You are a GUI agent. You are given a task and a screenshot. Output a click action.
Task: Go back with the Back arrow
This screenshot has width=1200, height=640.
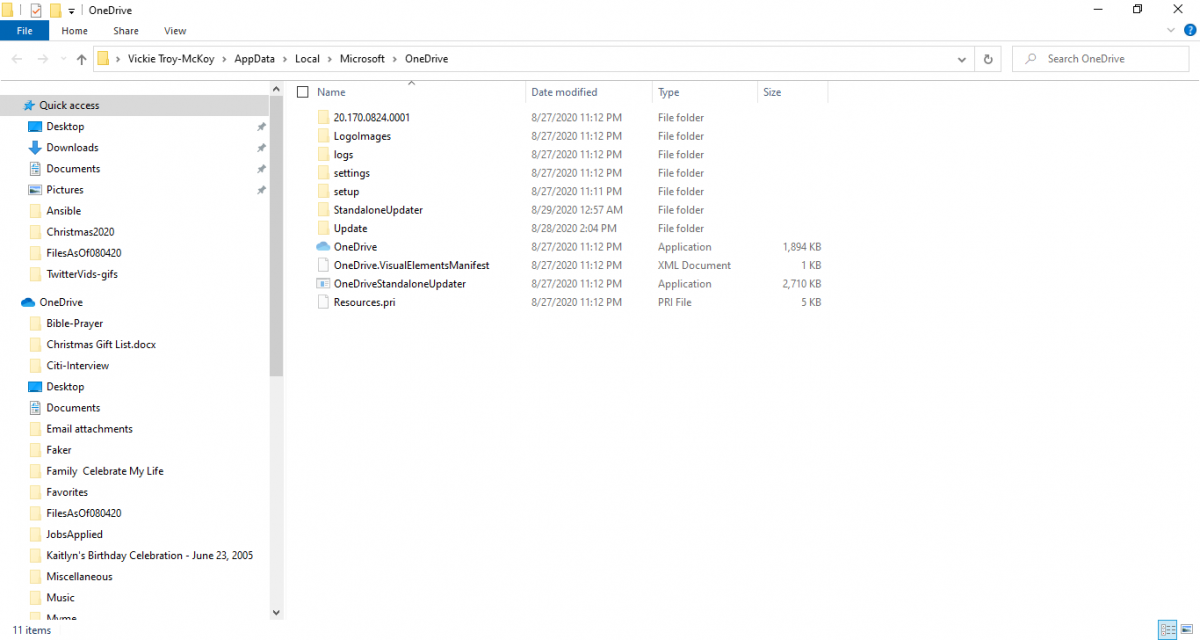coord(16,59)
